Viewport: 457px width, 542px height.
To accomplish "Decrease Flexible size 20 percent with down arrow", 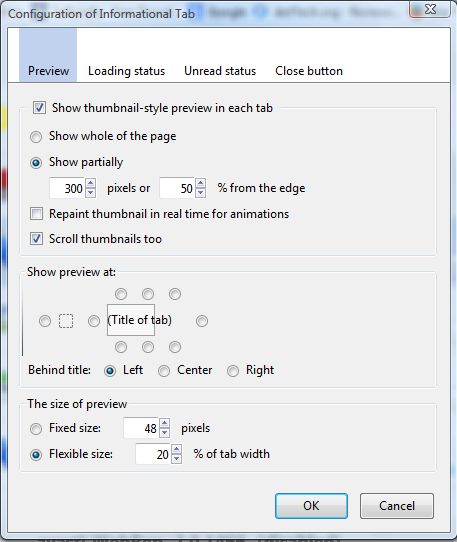I will pyautogui.click(x=176, y=459).
